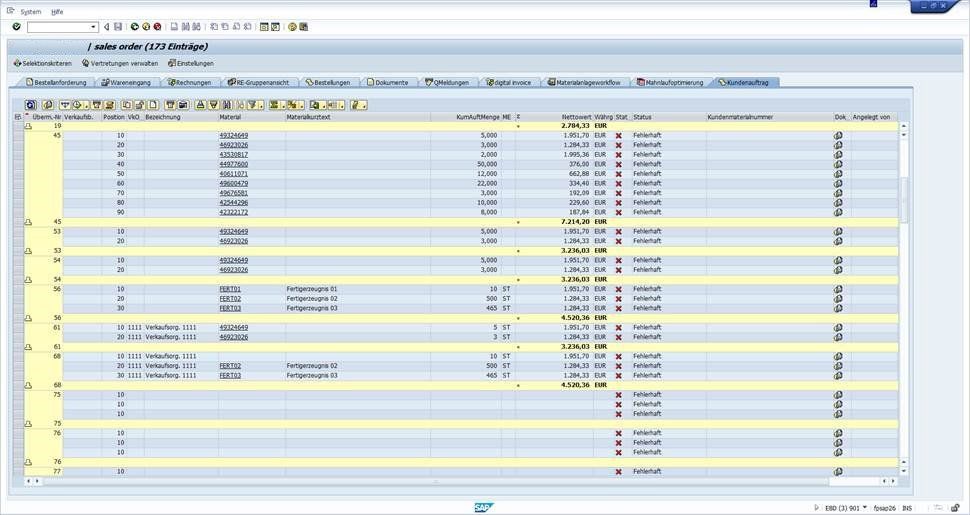Open material link 42322172
The image size is (970, 515).
click(234, 212)
